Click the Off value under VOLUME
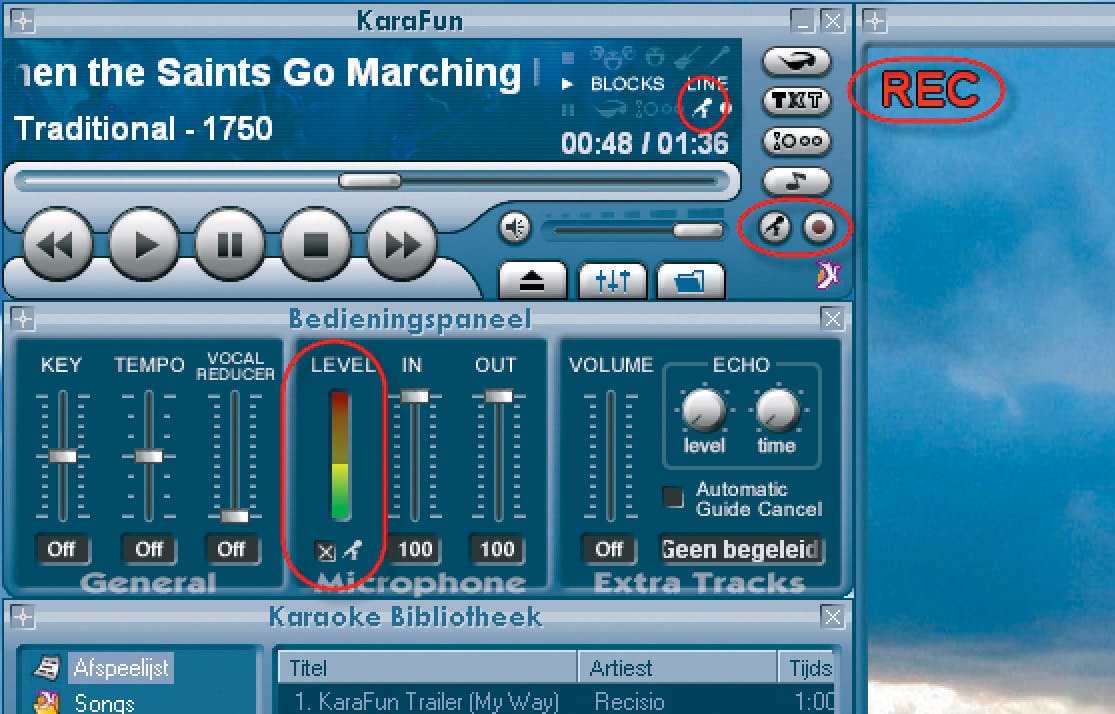This screenshot has width=1115, height=714. (x=609, y=549)
